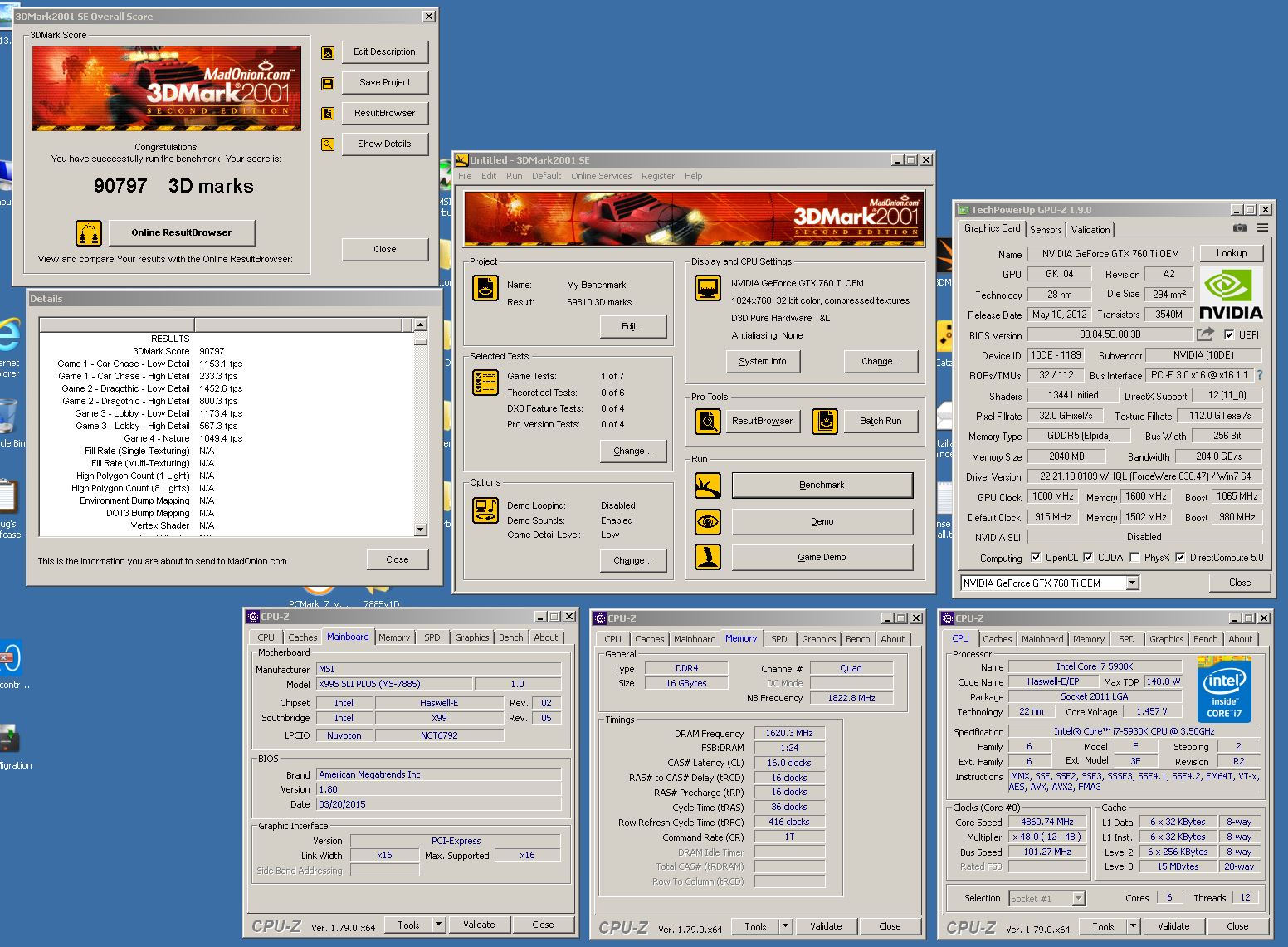Open the GPU selection dropdown in GPU-Z
This screenshot has width=1288, height=947.
(x=1133, y=583)
